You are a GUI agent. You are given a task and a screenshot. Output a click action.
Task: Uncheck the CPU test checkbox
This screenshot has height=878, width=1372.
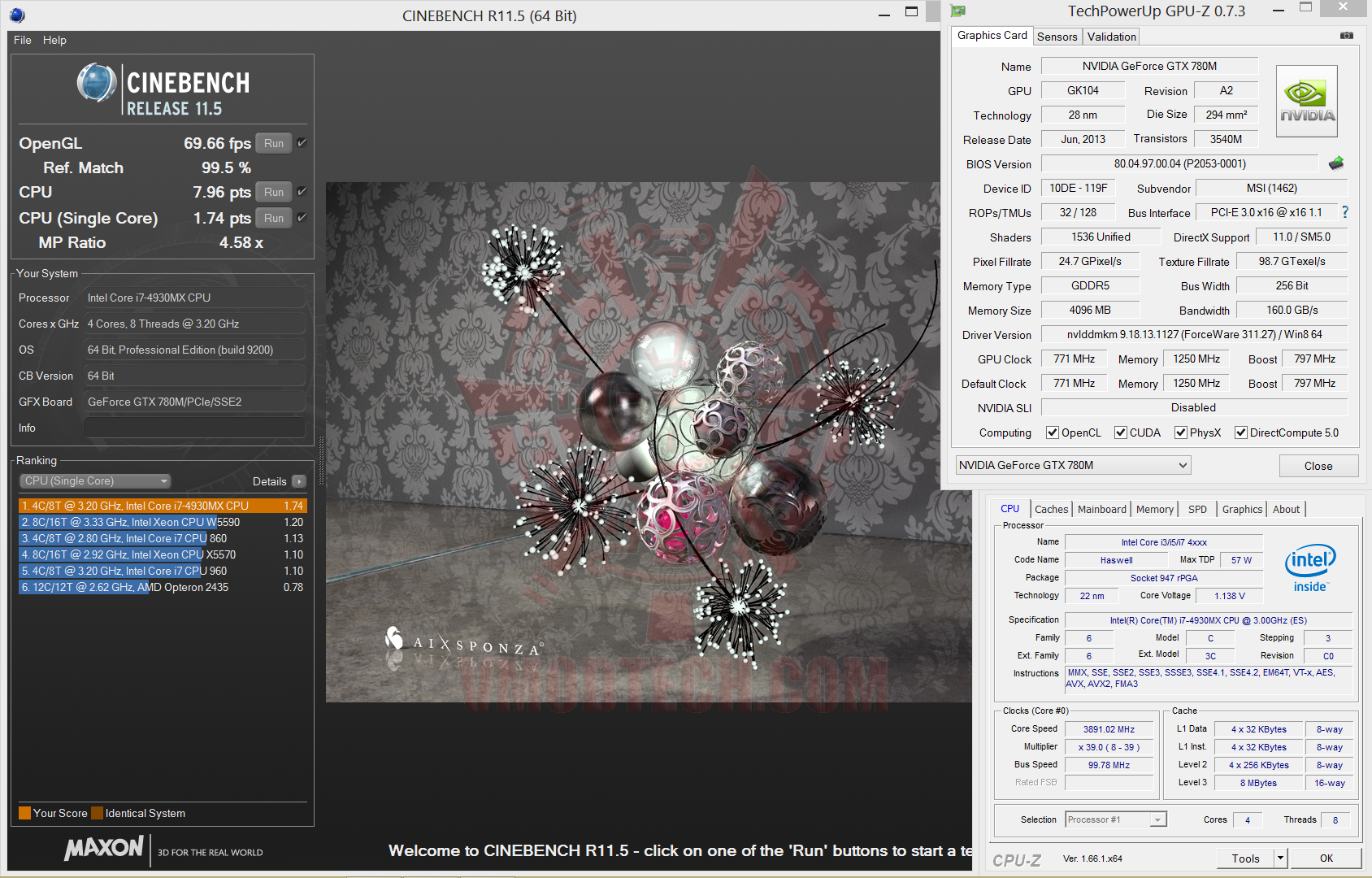pos(302,192)
